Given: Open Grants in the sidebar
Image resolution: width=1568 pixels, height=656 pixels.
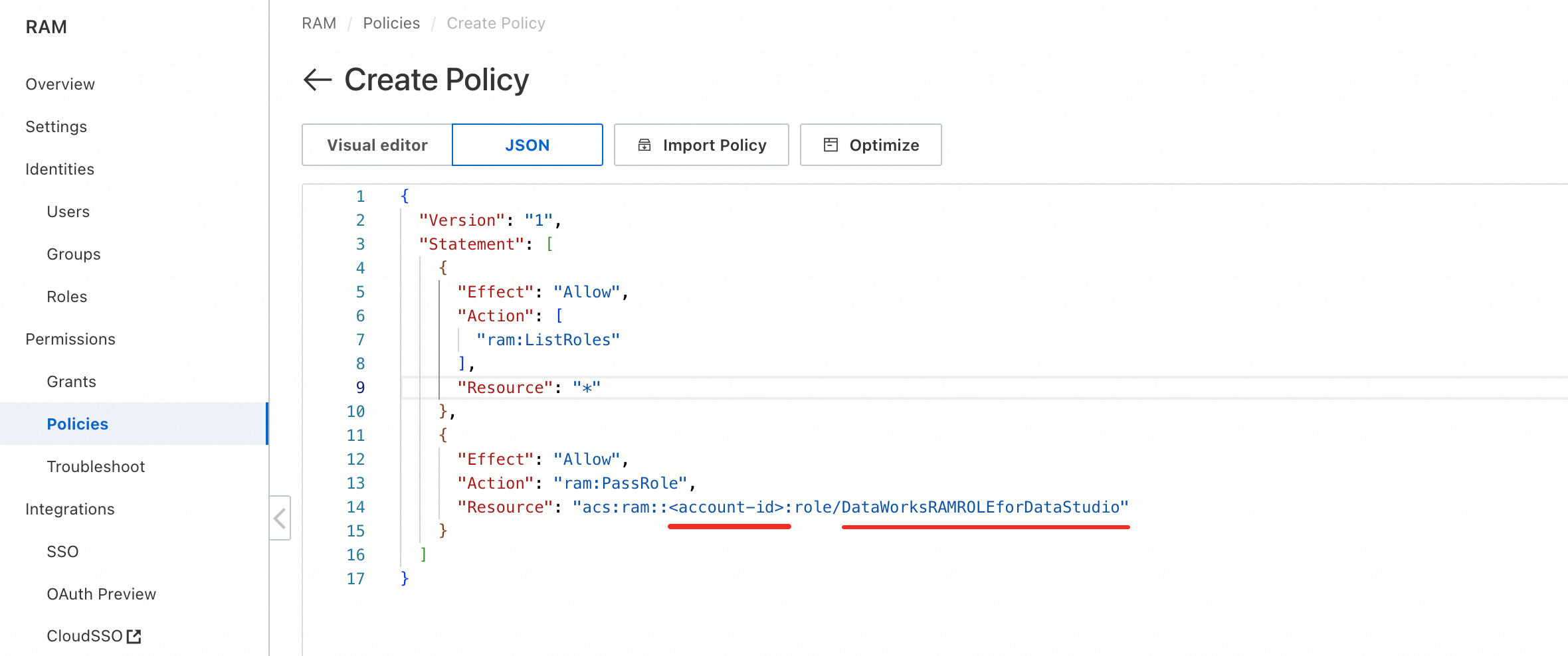Looking at the screenshot, I should point(72,382).
